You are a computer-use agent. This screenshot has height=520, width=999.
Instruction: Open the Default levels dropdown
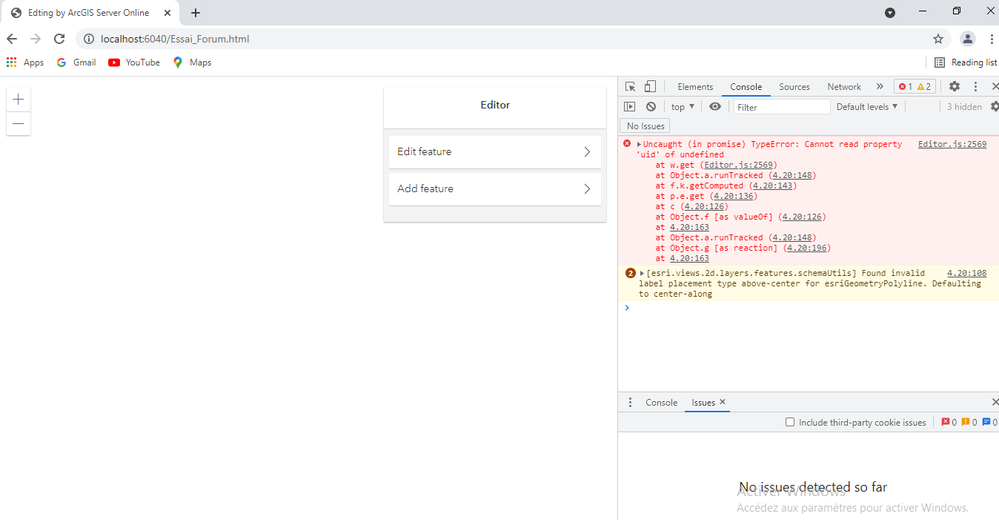(x=867, y=107)
